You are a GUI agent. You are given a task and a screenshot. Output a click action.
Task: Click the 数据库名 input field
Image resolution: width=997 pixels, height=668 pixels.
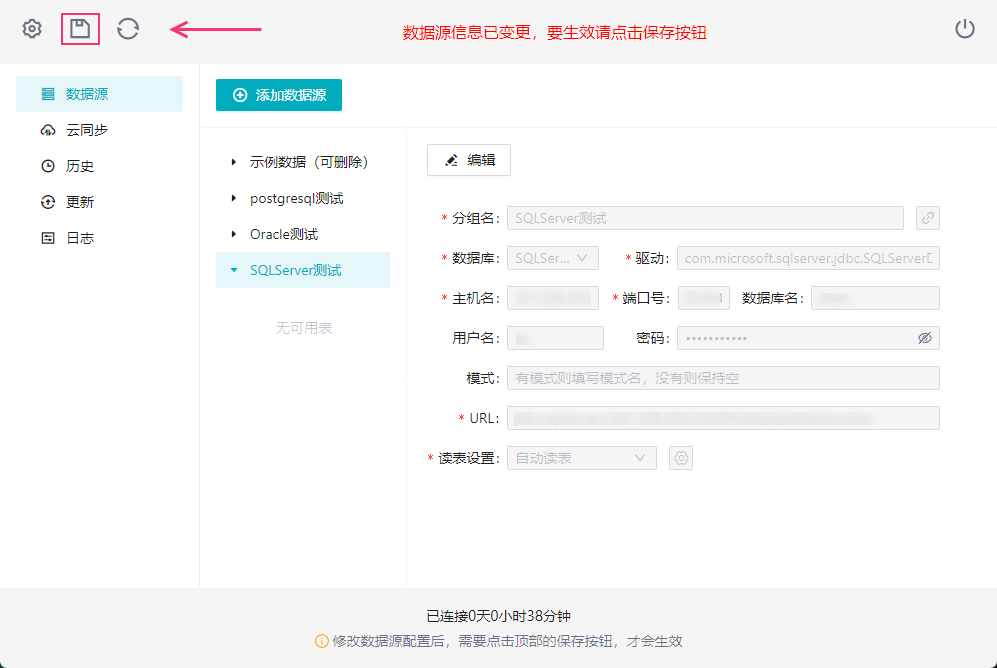click(875, 298)
